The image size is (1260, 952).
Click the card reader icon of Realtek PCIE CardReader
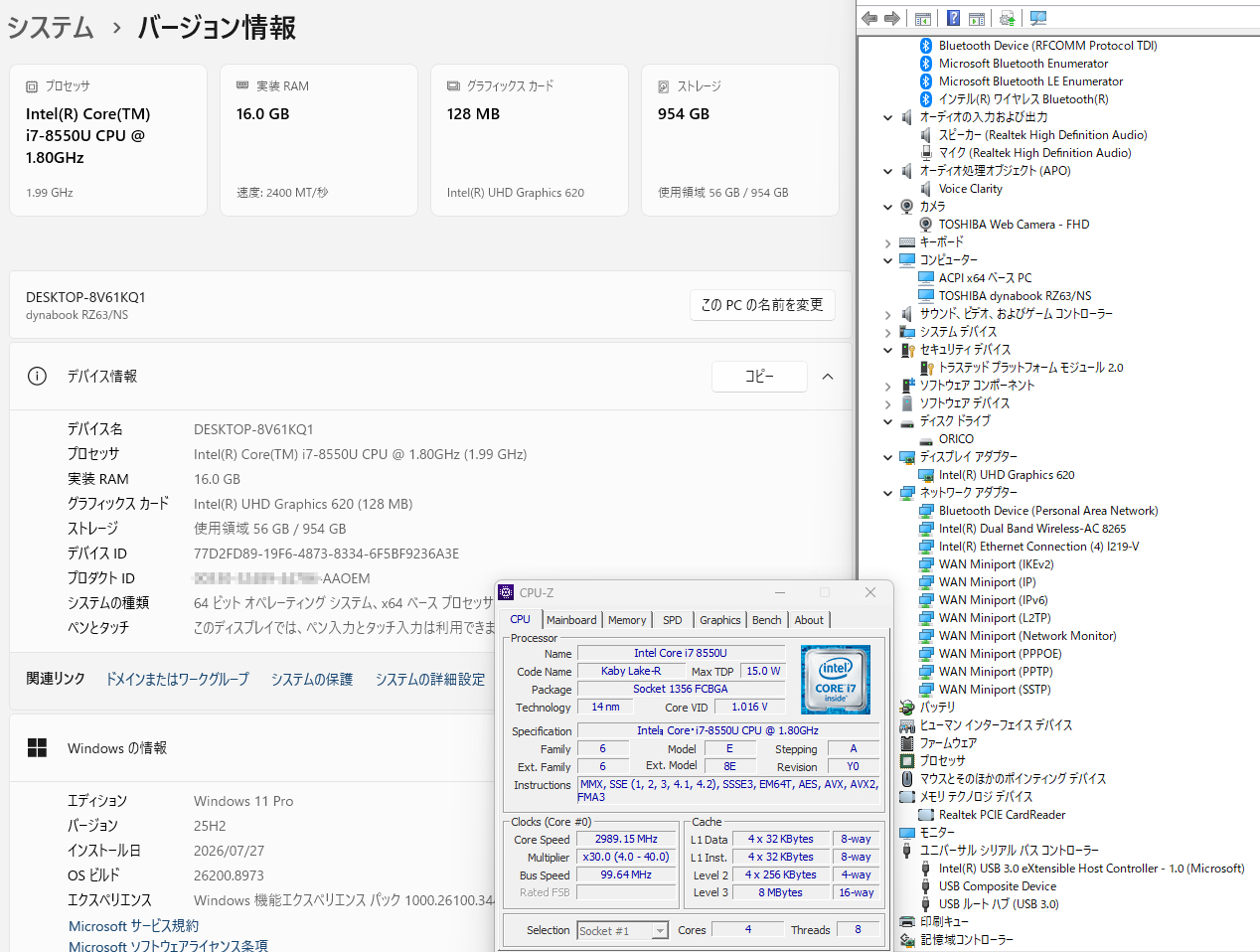926,815
